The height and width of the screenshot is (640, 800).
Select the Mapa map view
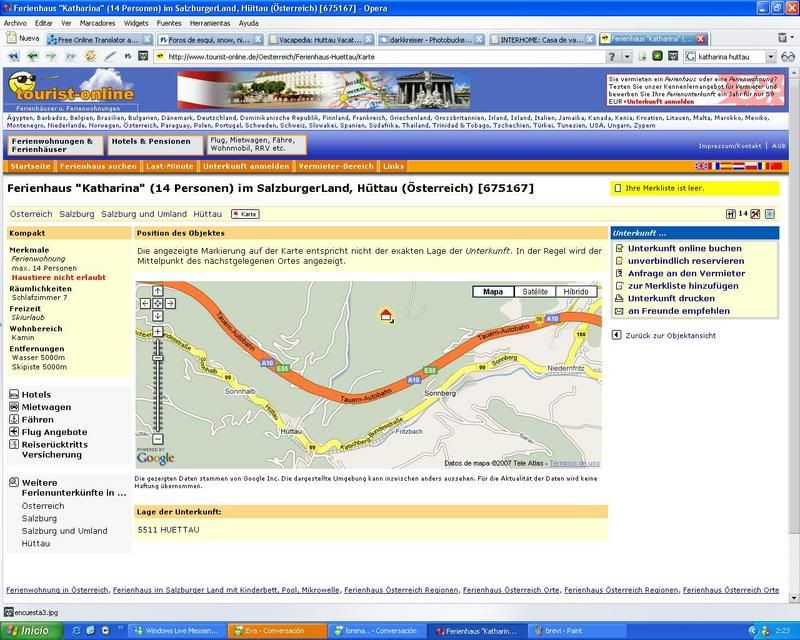coord(493,291)
